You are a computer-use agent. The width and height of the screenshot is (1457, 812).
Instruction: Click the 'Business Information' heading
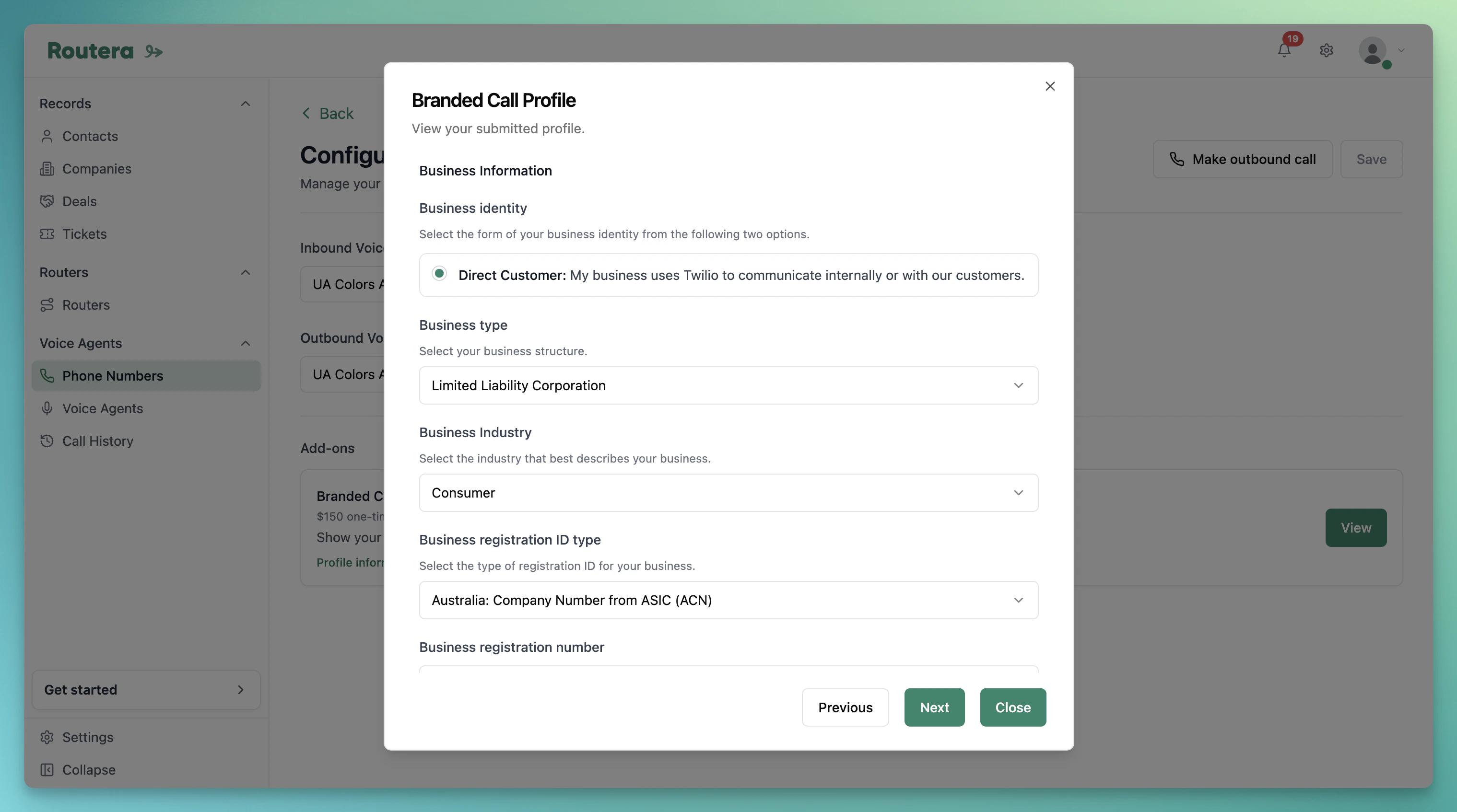(485, 170)
